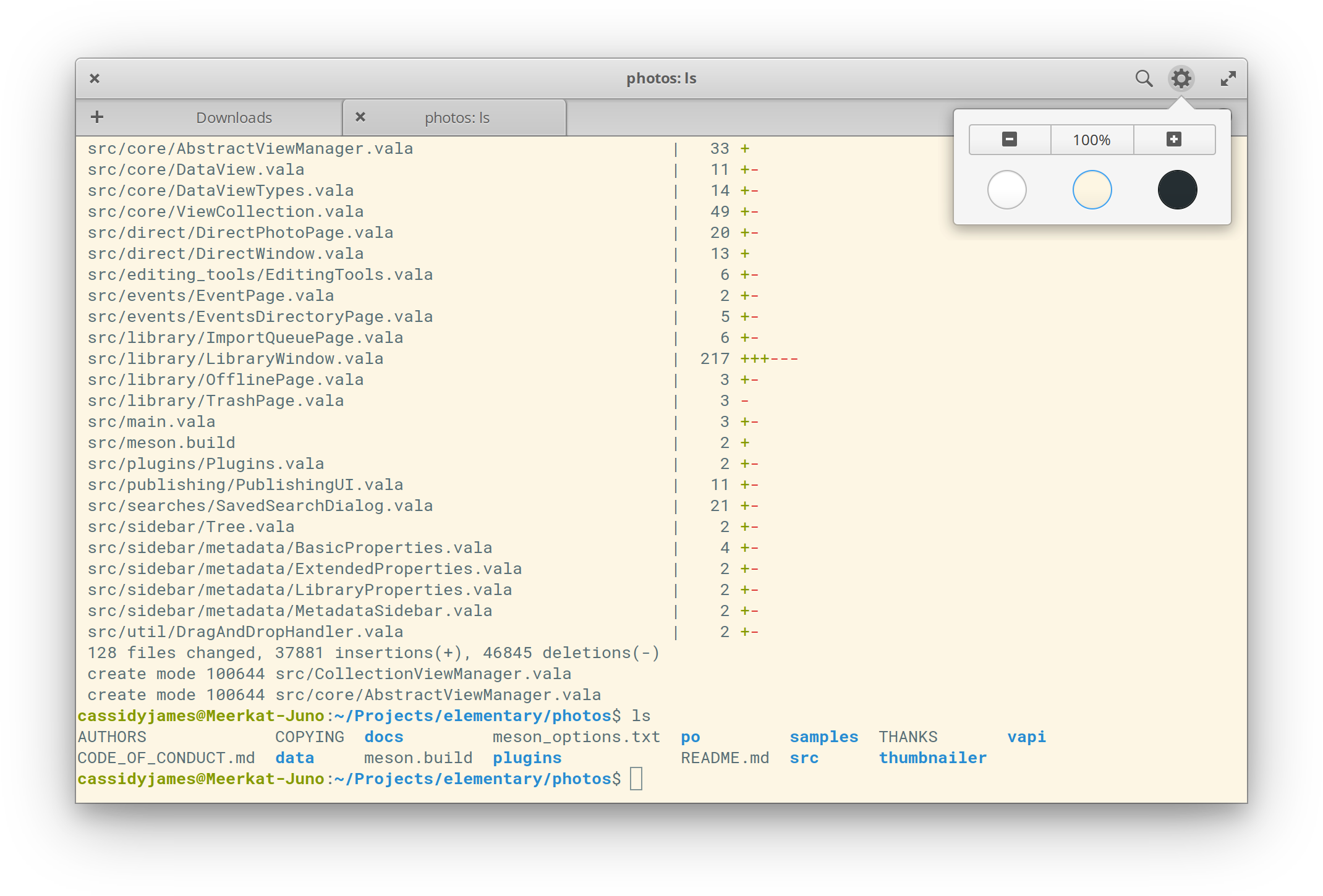Reset zoom via the 100% button

tap(1092, 140)
